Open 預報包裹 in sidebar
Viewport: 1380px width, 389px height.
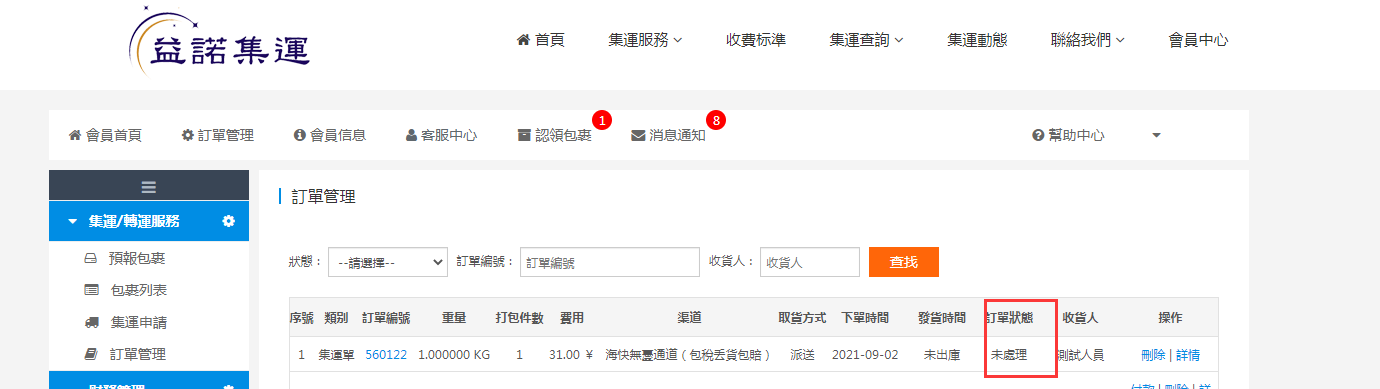coord(137,258)
